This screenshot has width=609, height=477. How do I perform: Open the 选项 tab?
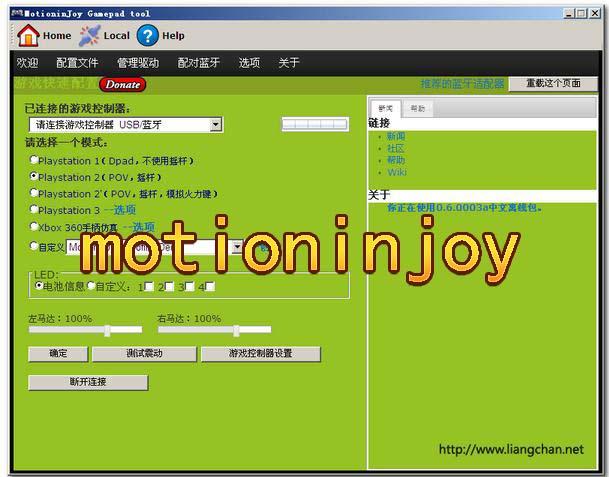pos(249,63)
